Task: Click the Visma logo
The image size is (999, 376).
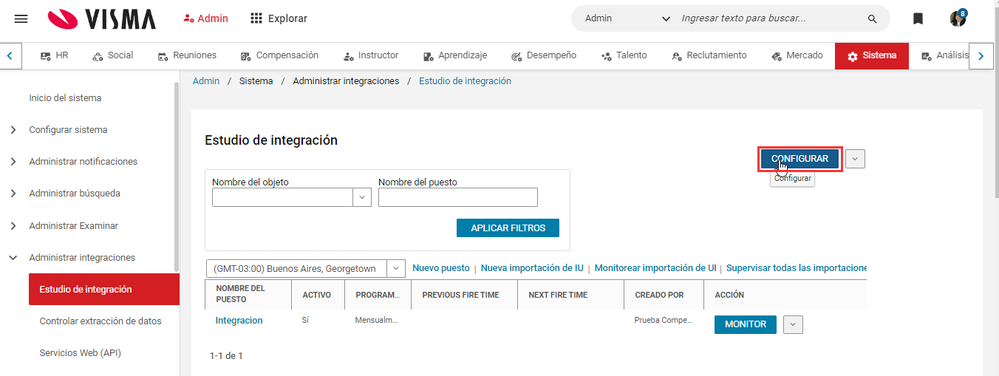Action: coord(102,18)
